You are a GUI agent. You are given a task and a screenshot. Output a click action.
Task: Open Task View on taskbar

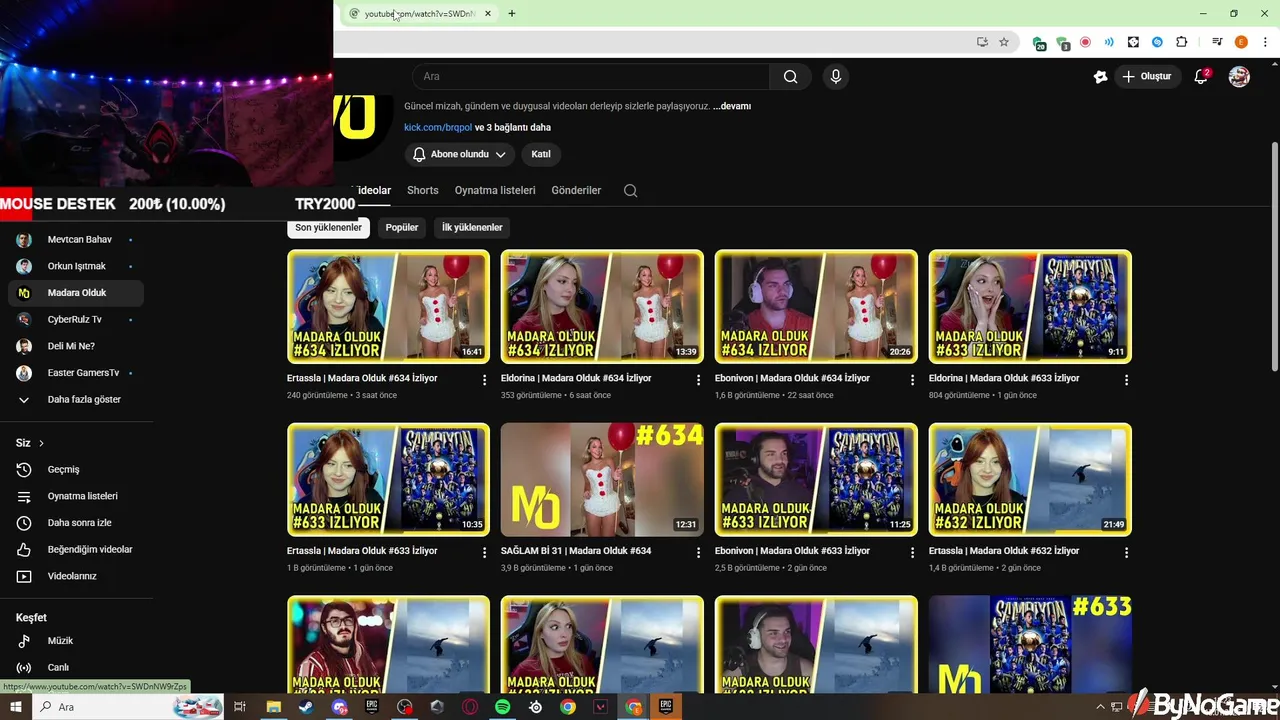pyautogui.click(x=240, y=707)
